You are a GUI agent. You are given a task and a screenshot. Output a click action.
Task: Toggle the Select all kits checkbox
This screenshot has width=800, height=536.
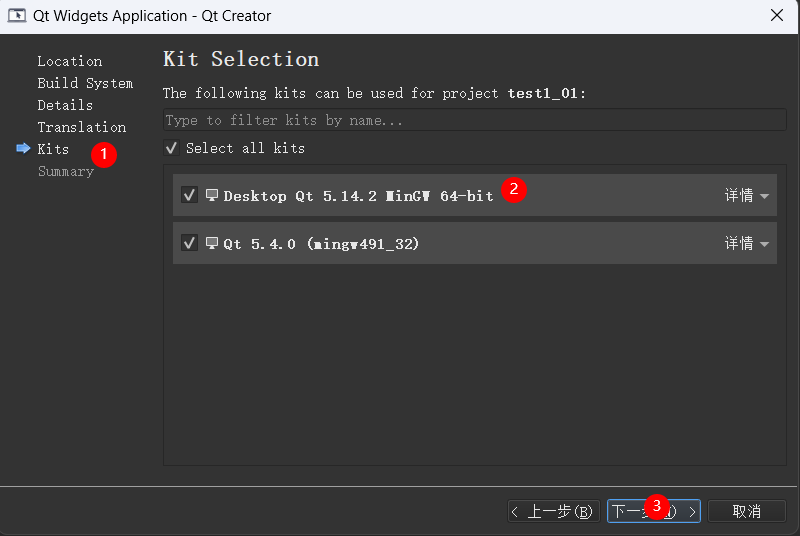(x=172, y=148)
